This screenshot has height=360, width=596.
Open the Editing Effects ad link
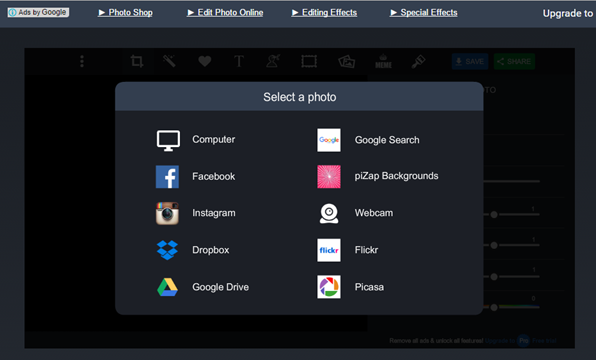(x=324, y=13)
